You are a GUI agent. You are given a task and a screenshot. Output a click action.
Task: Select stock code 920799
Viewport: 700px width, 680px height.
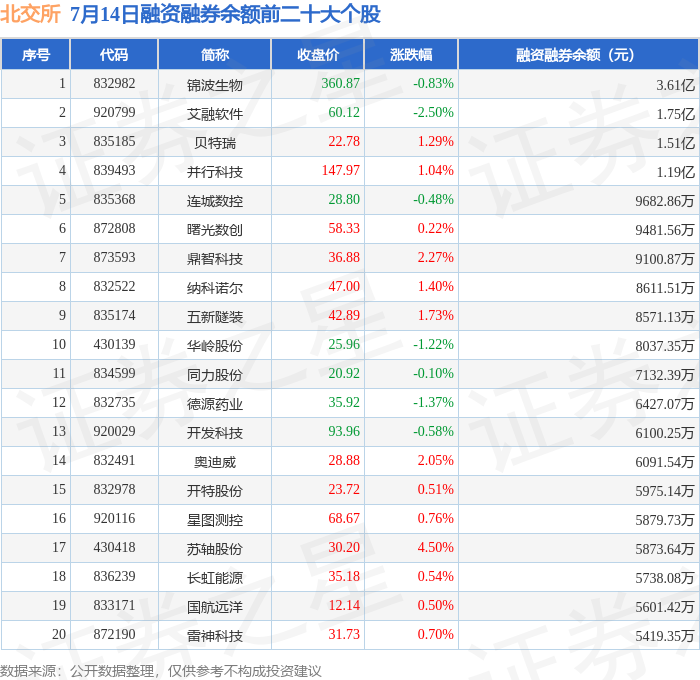pyautogui.click(x=114, y=113)
